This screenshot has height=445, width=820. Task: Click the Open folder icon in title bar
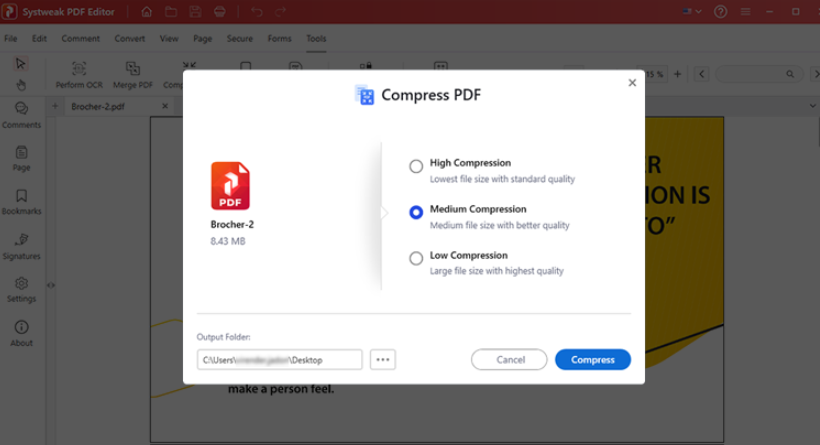(x=170, y=12)
